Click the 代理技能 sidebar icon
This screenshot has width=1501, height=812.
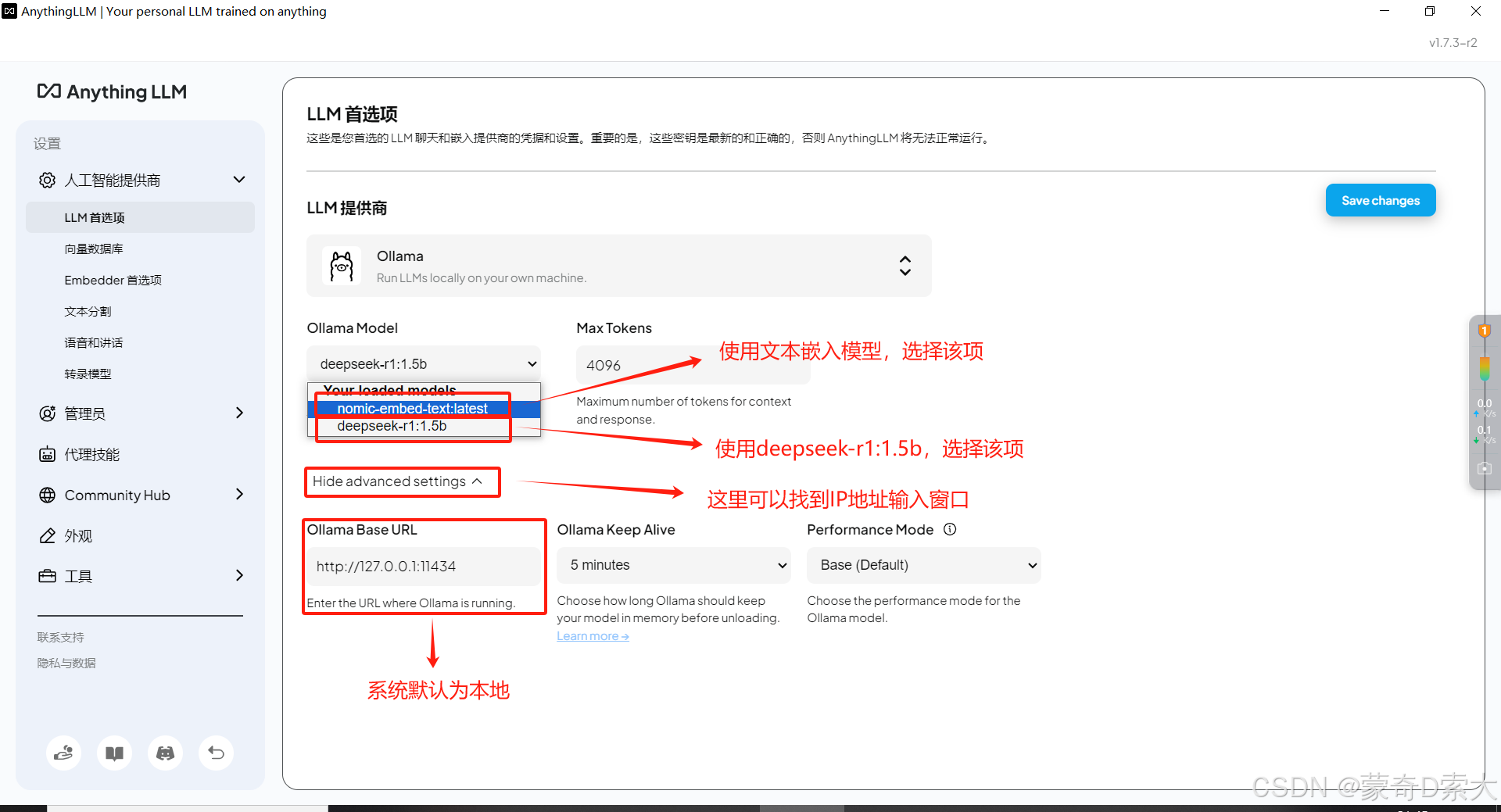coord(47,453)
